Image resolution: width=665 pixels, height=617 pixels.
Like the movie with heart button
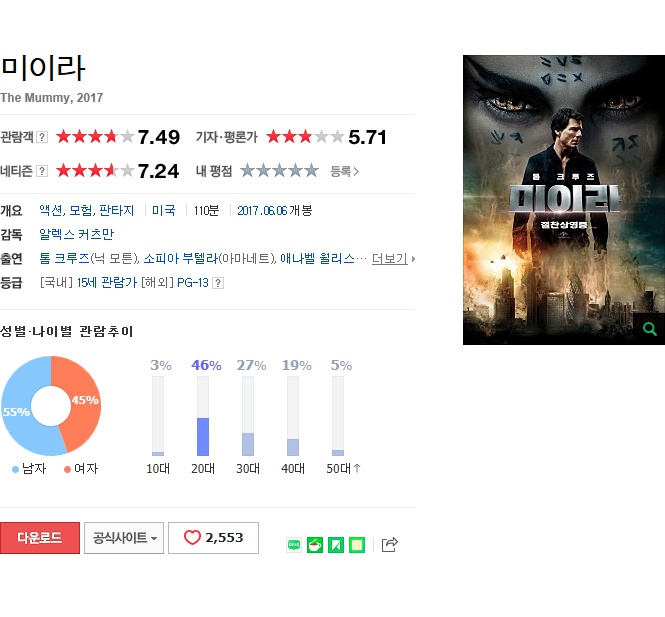click(x=213, y=538)
